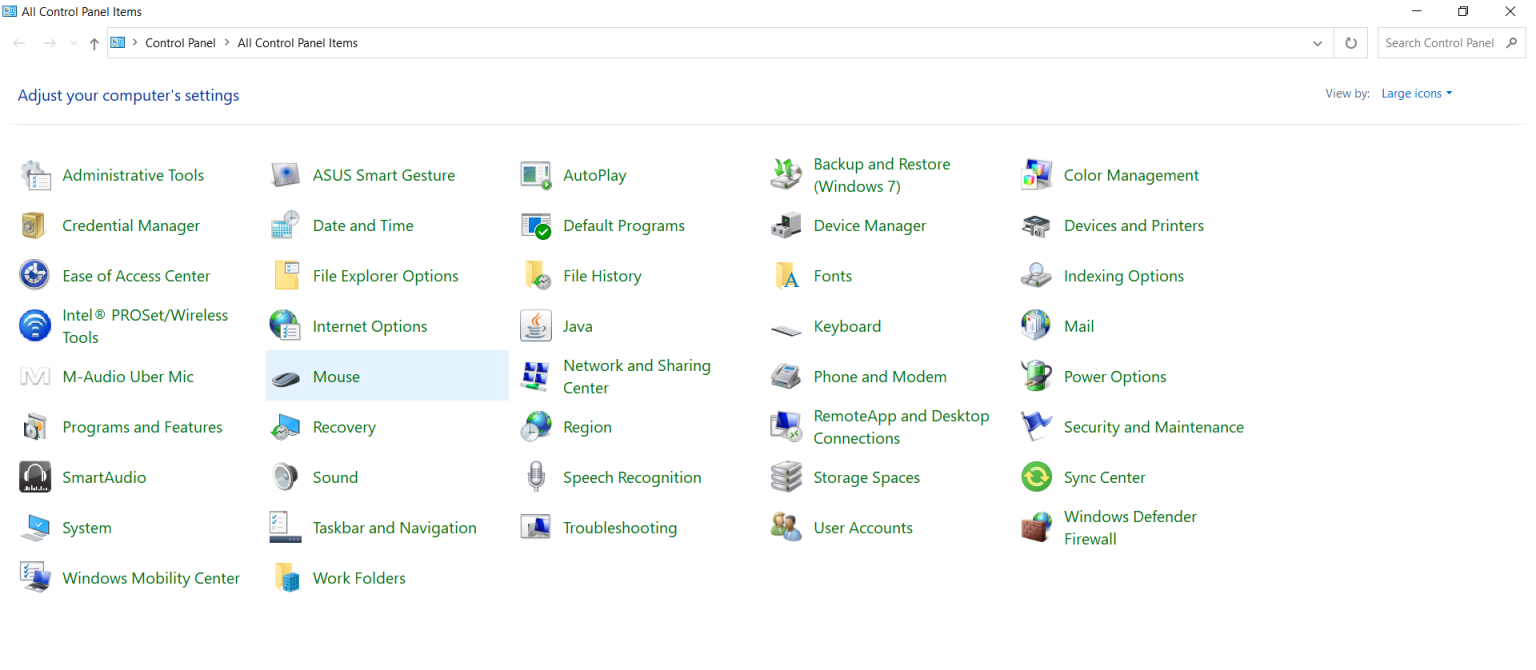Image resolution: width=1536 pixels, height=670 pixels.
Task: Open Intel PROSet/Wireless Tools
Action: click(x=145, y=325)
